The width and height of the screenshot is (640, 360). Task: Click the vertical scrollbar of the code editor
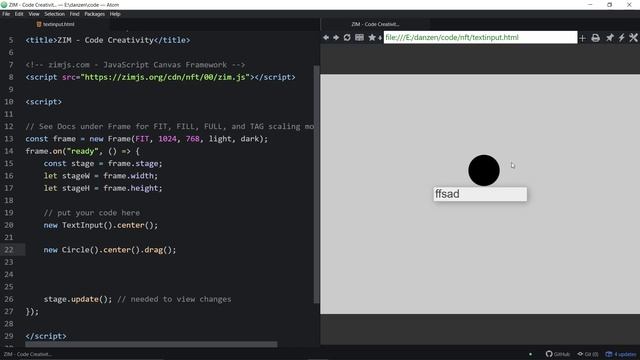coord(316,184)
